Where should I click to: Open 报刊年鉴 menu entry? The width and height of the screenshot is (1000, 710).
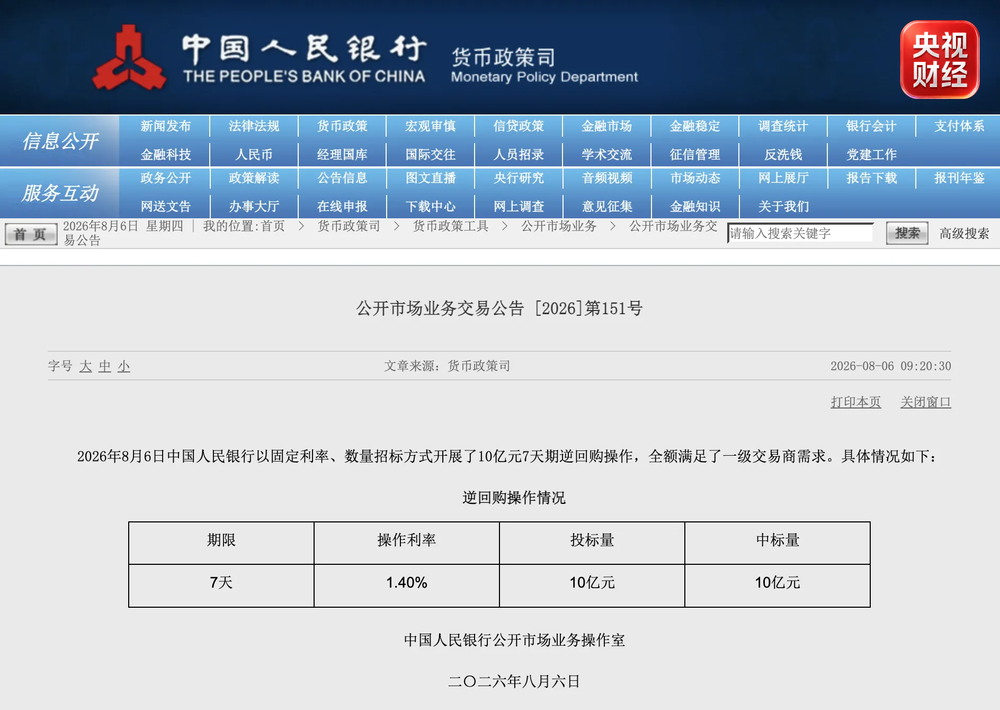(959, 178)
